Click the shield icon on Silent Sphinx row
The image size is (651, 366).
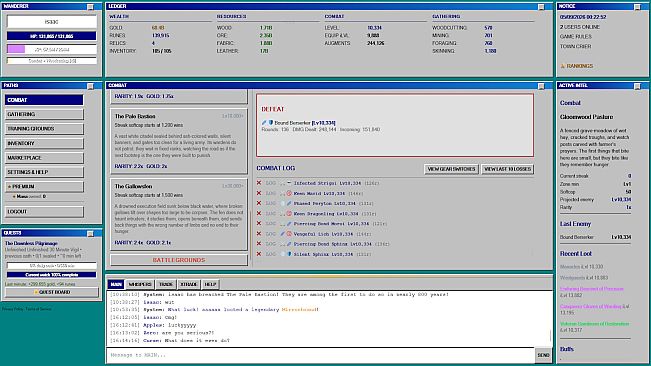coord(289,254)
